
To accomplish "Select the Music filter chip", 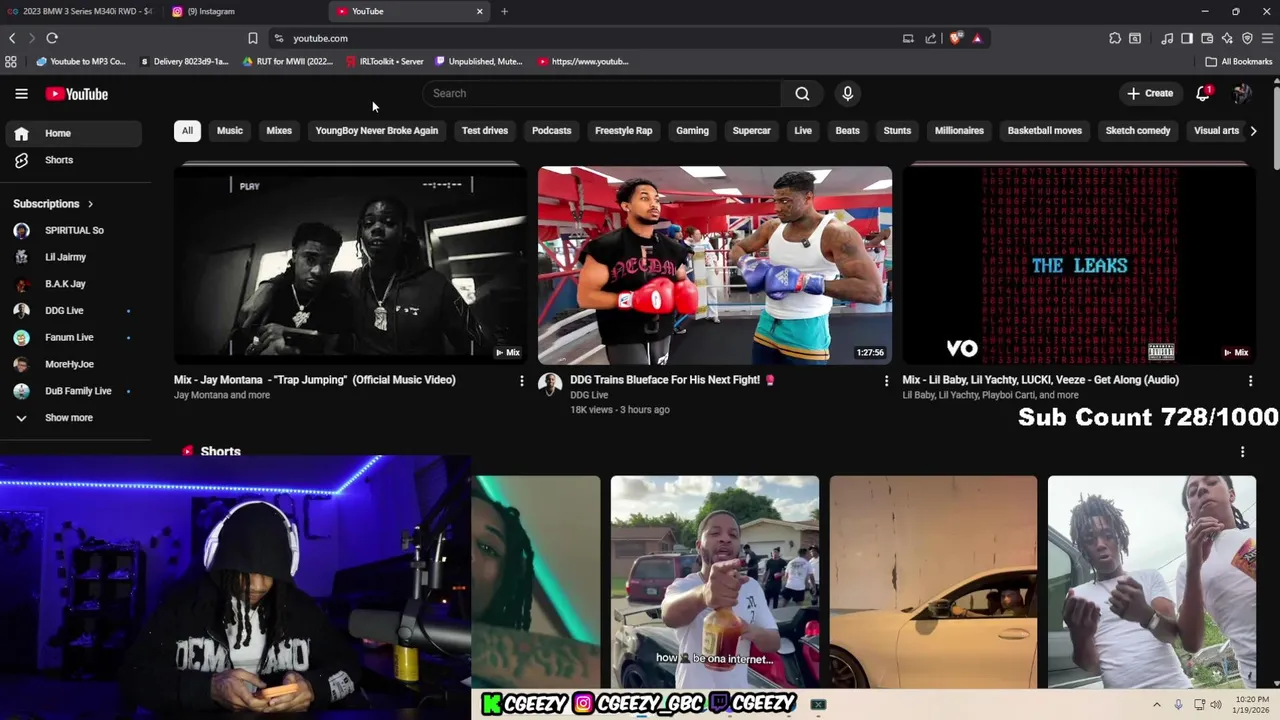I will [230, 131].
